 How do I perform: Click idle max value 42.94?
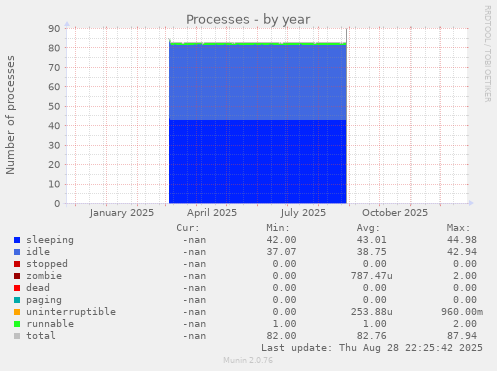click(462, 252)
